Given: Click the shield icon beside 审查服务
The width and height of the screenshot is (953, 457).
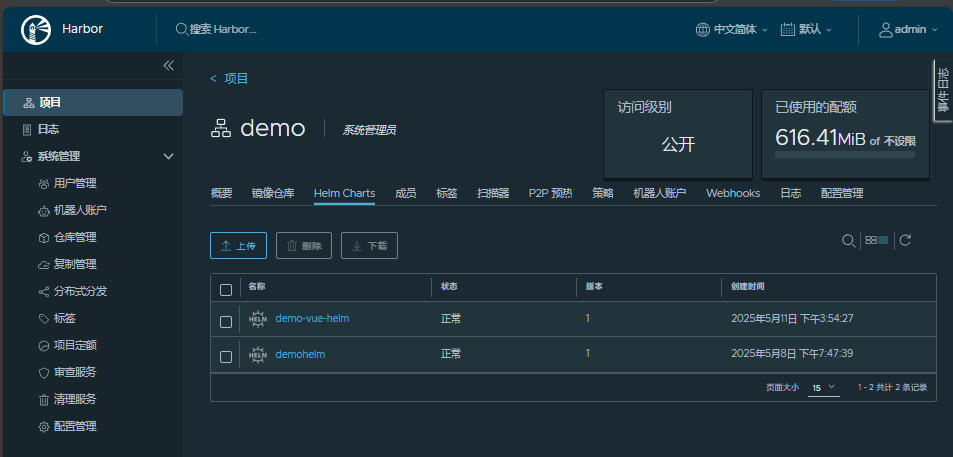Looking at the screenshot, I should [44, 373].
